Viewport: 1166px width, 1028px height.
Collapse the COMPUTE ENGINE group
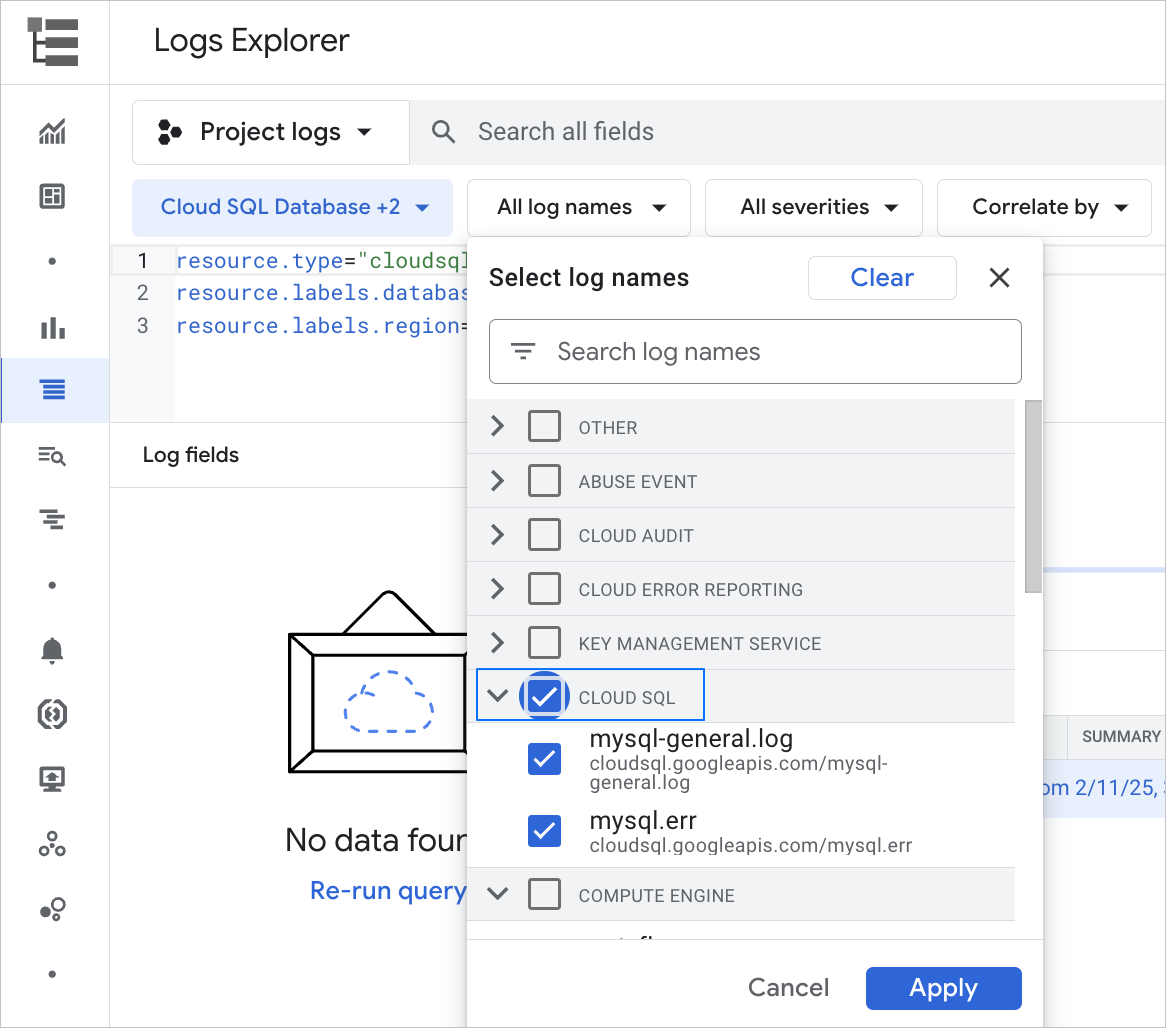point(497,894)
